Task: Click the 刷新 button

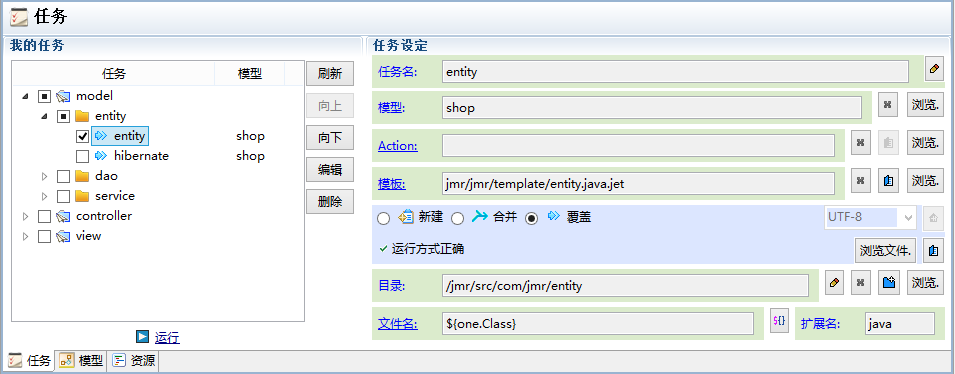Action: 330,74
